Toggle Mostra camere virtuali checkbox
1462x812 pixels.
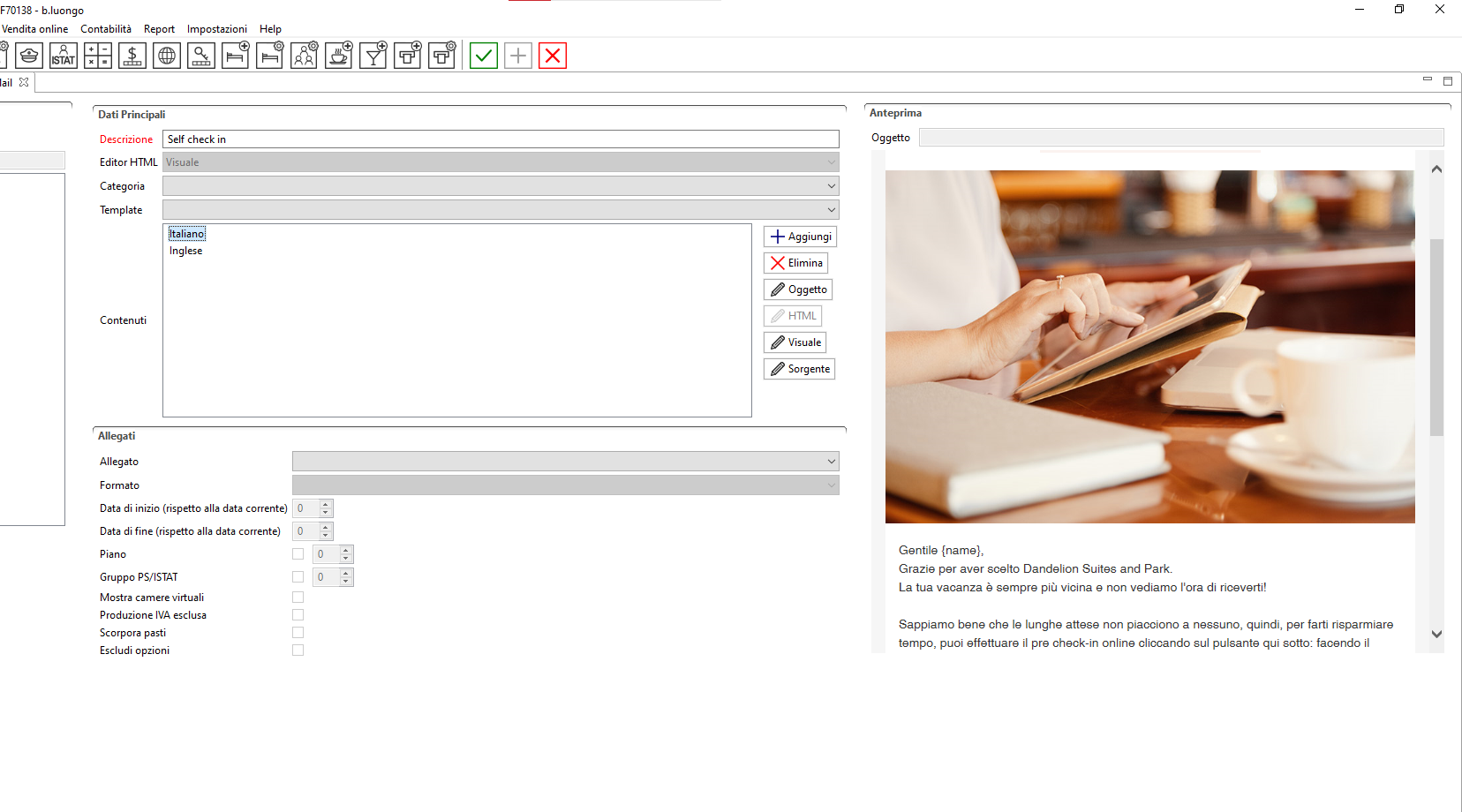pos(298,598)
